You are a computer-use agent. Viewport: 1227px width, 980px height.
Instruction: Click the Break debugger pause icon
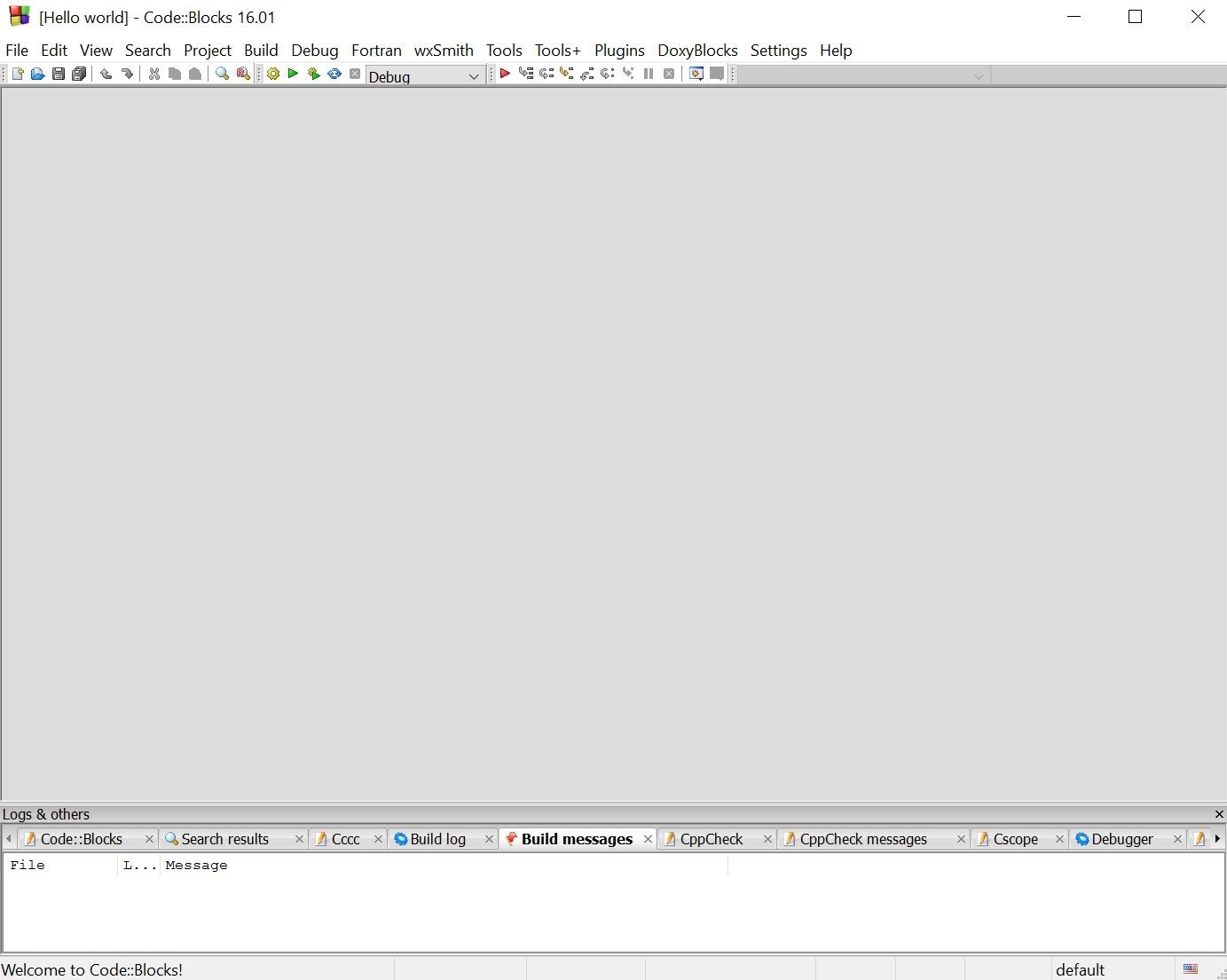[x=649, y=74]
